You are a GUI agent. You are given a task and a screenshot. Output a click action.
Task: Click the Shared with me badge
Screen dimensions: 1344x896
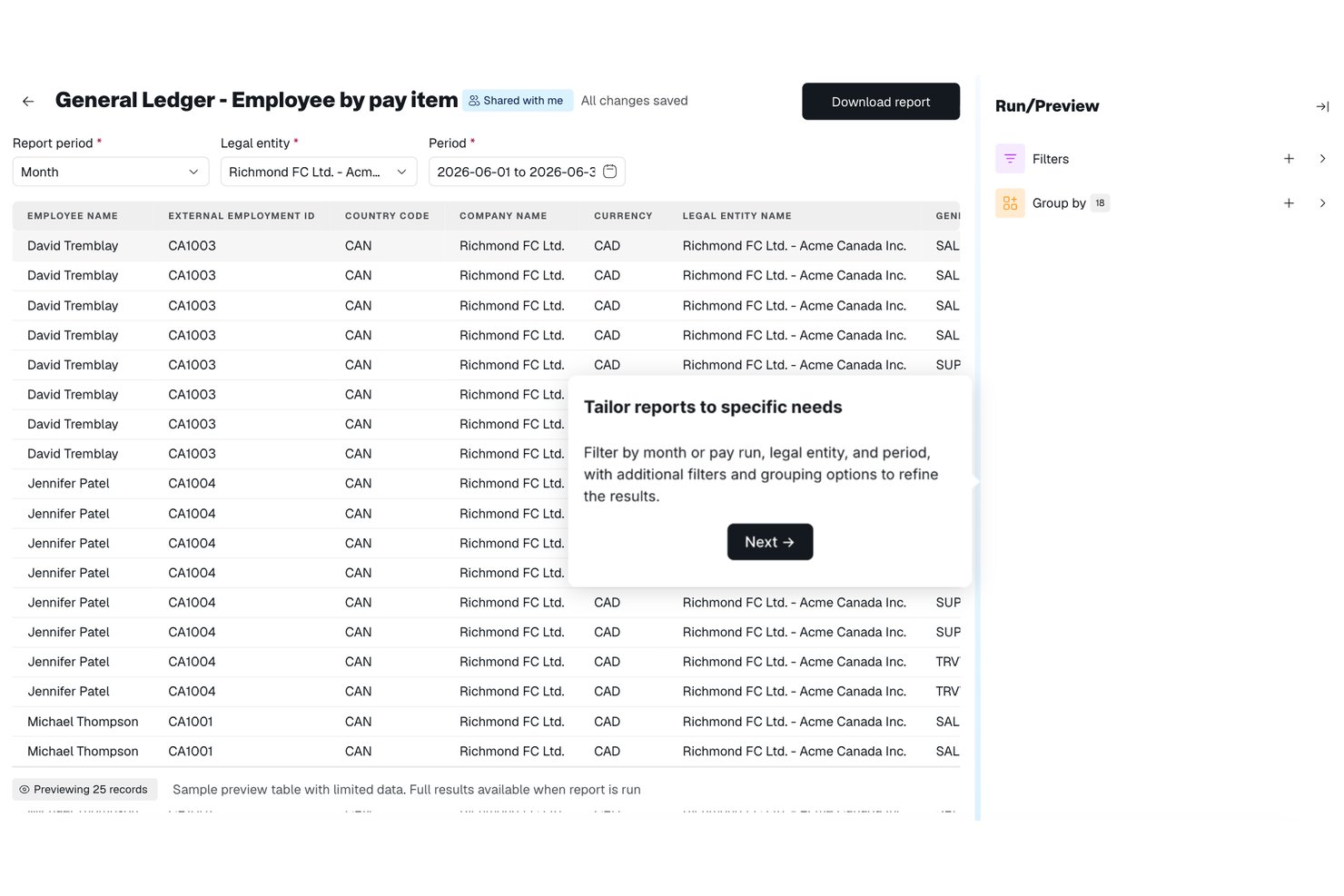coord(517,101)
